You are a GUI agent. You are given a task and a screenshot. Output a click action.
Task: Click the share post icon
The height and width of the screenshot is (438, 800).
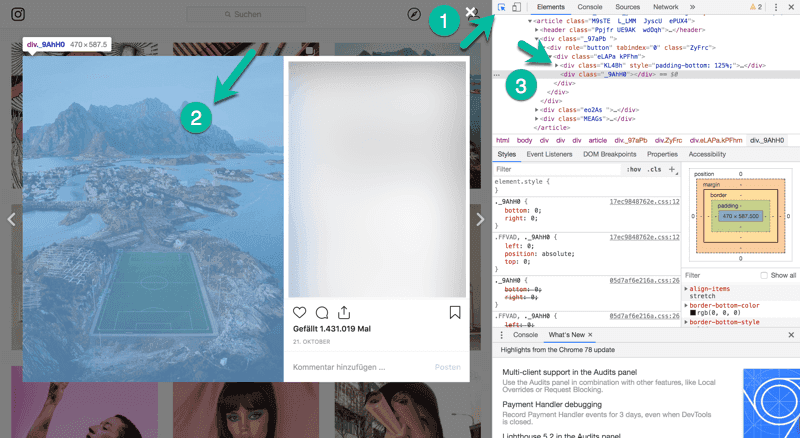pyautogui.click(x=344, y=312)
